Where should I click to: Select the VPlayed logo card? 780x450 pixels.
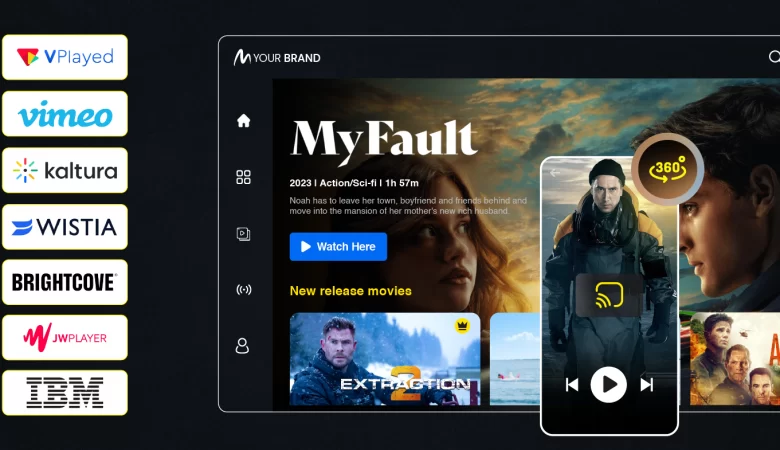[65, 57]
